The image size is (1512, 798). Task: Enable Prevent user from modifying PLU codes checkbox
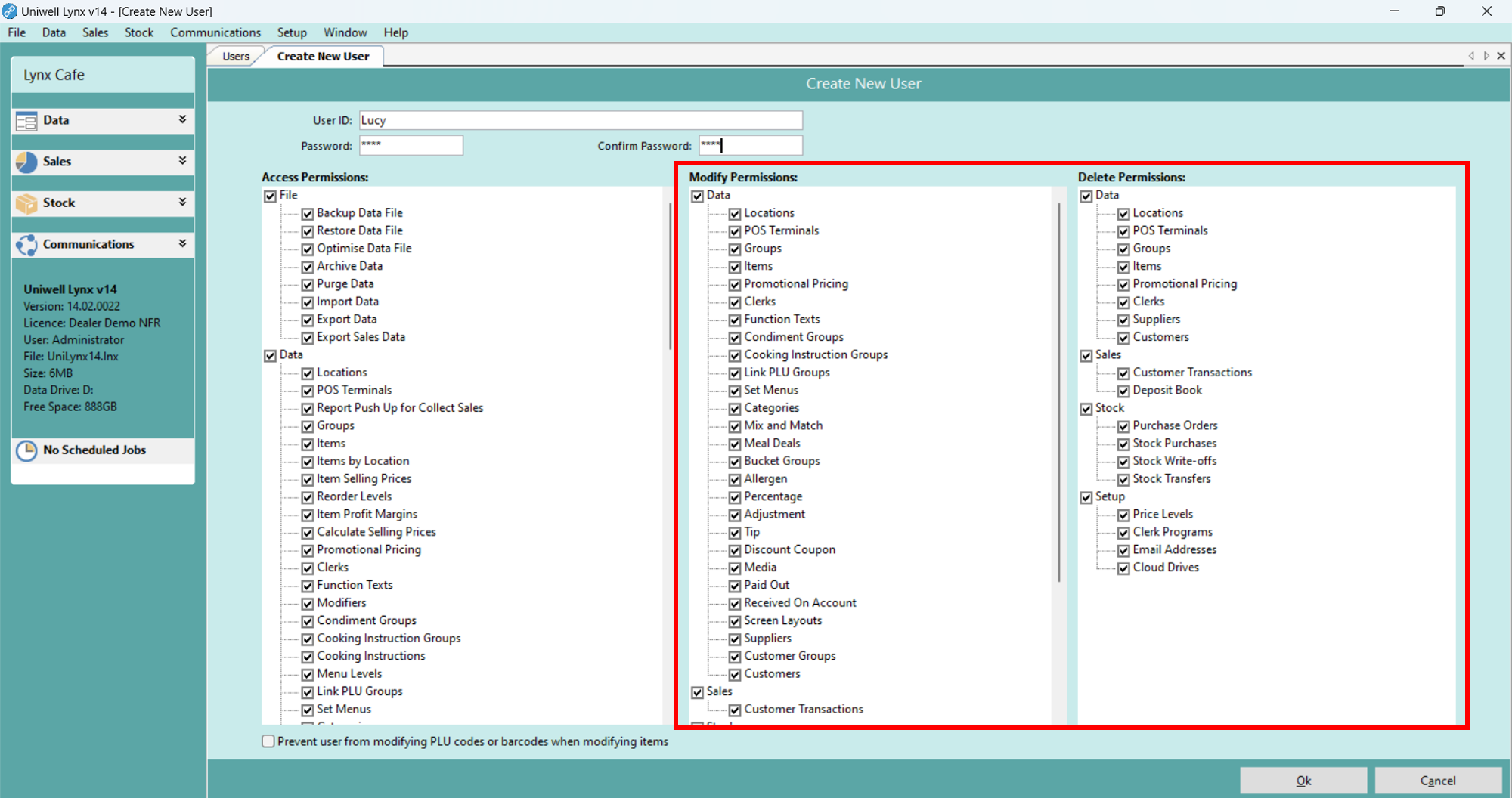click(x=268, y=741)
